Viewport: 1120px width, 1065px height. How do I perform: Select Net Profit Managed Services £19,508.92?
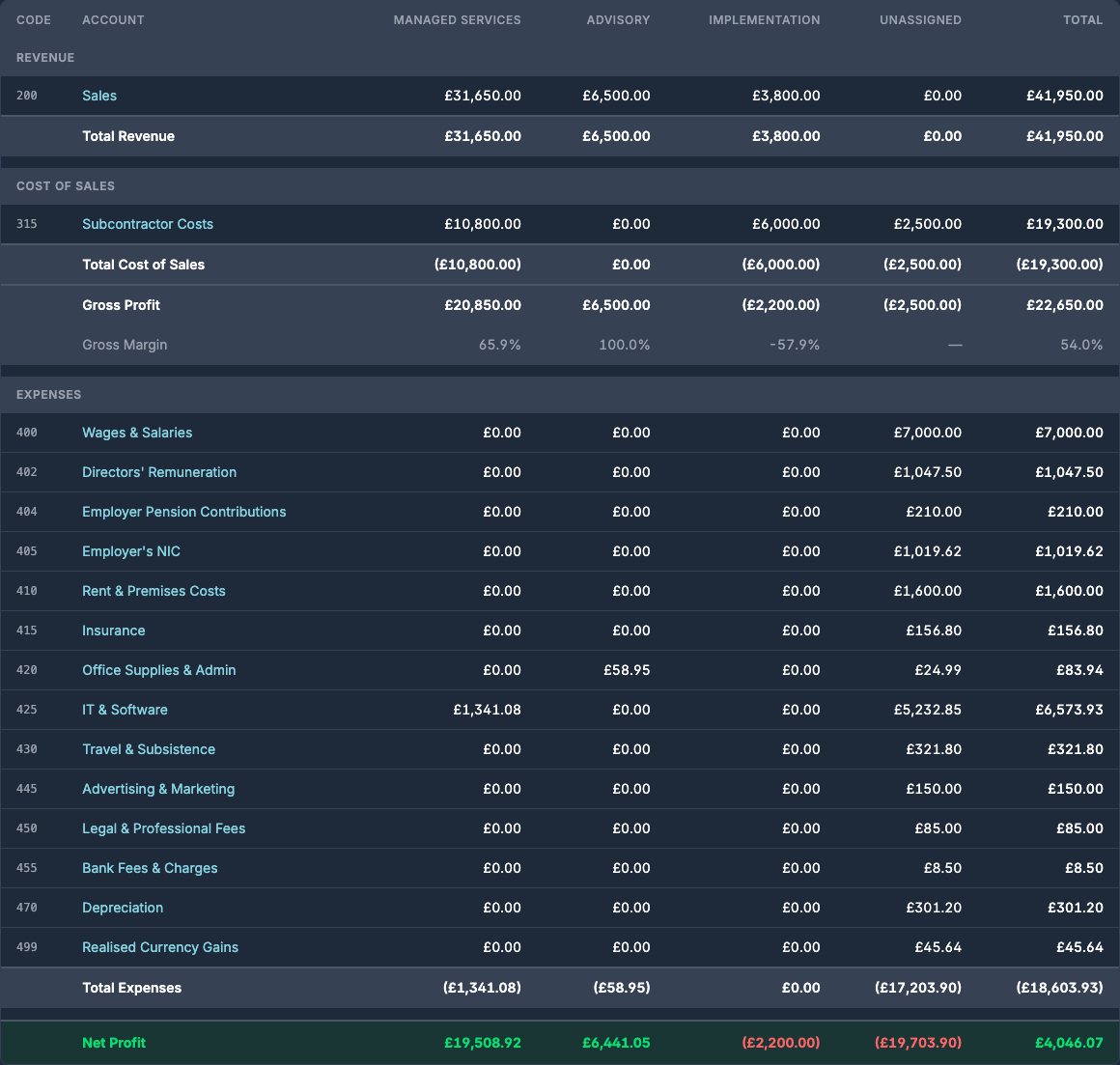[483, 1043]
